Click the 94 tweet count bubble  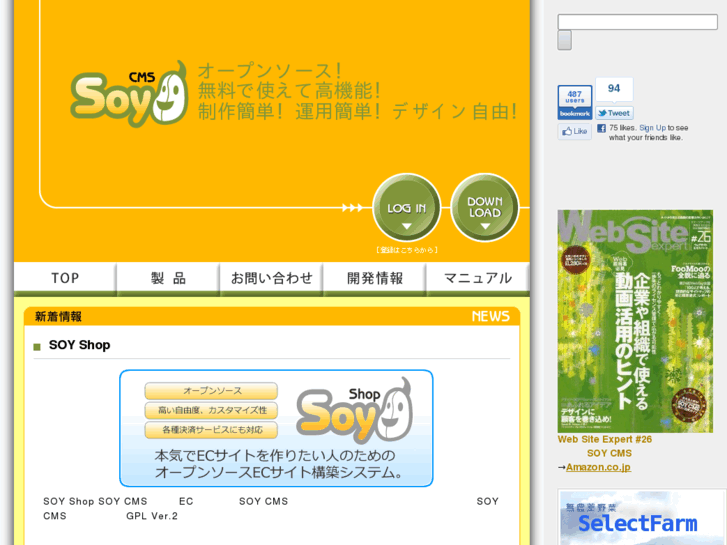click(x=614, y=89)
